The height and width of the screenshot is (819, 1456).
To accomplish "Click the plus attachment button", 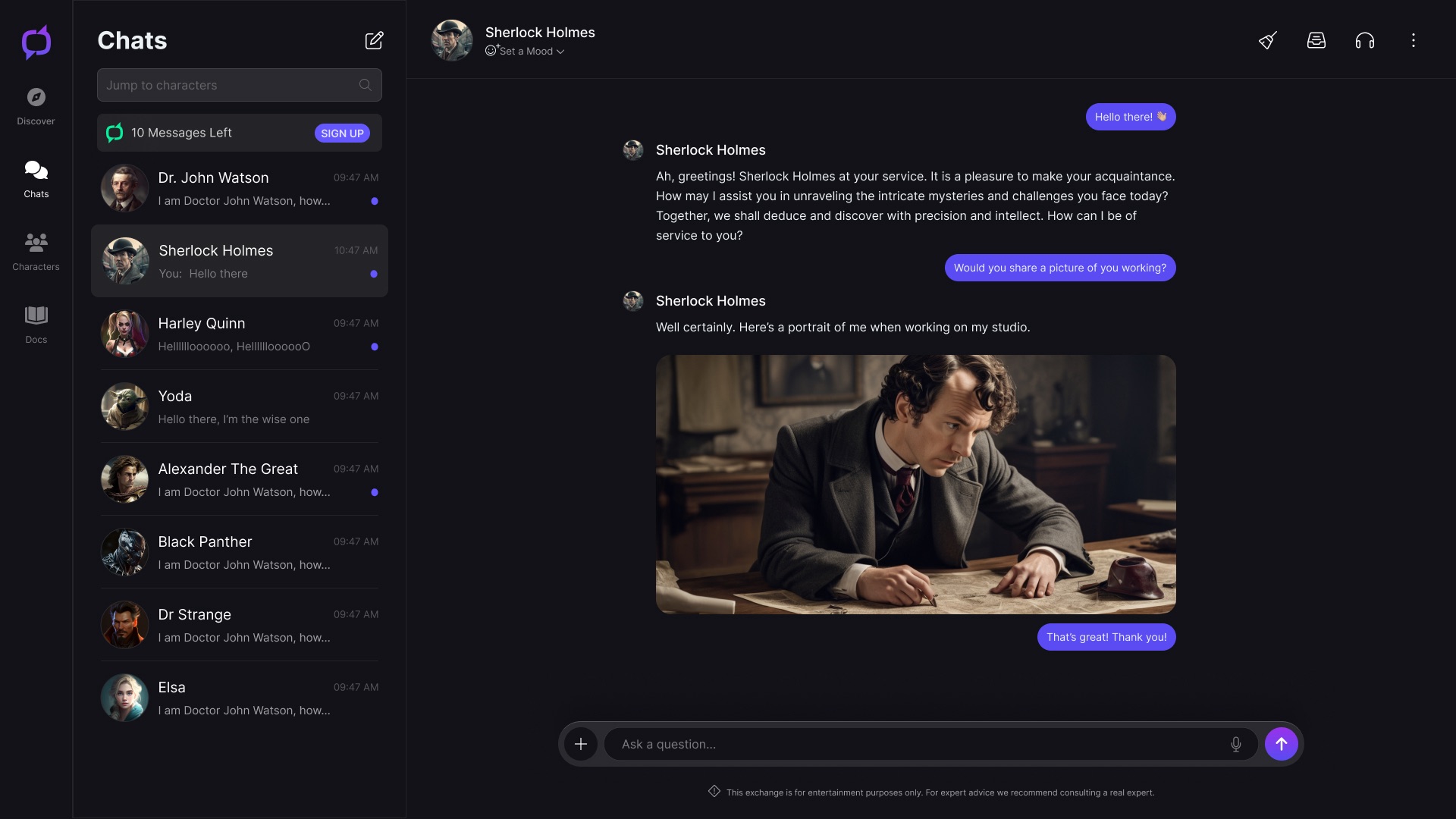I will (x=581, y=744).
